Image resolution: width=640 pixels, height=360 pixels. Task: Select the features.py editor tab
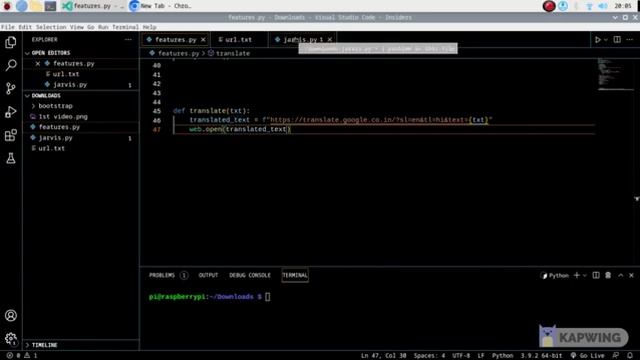[176, 40]
